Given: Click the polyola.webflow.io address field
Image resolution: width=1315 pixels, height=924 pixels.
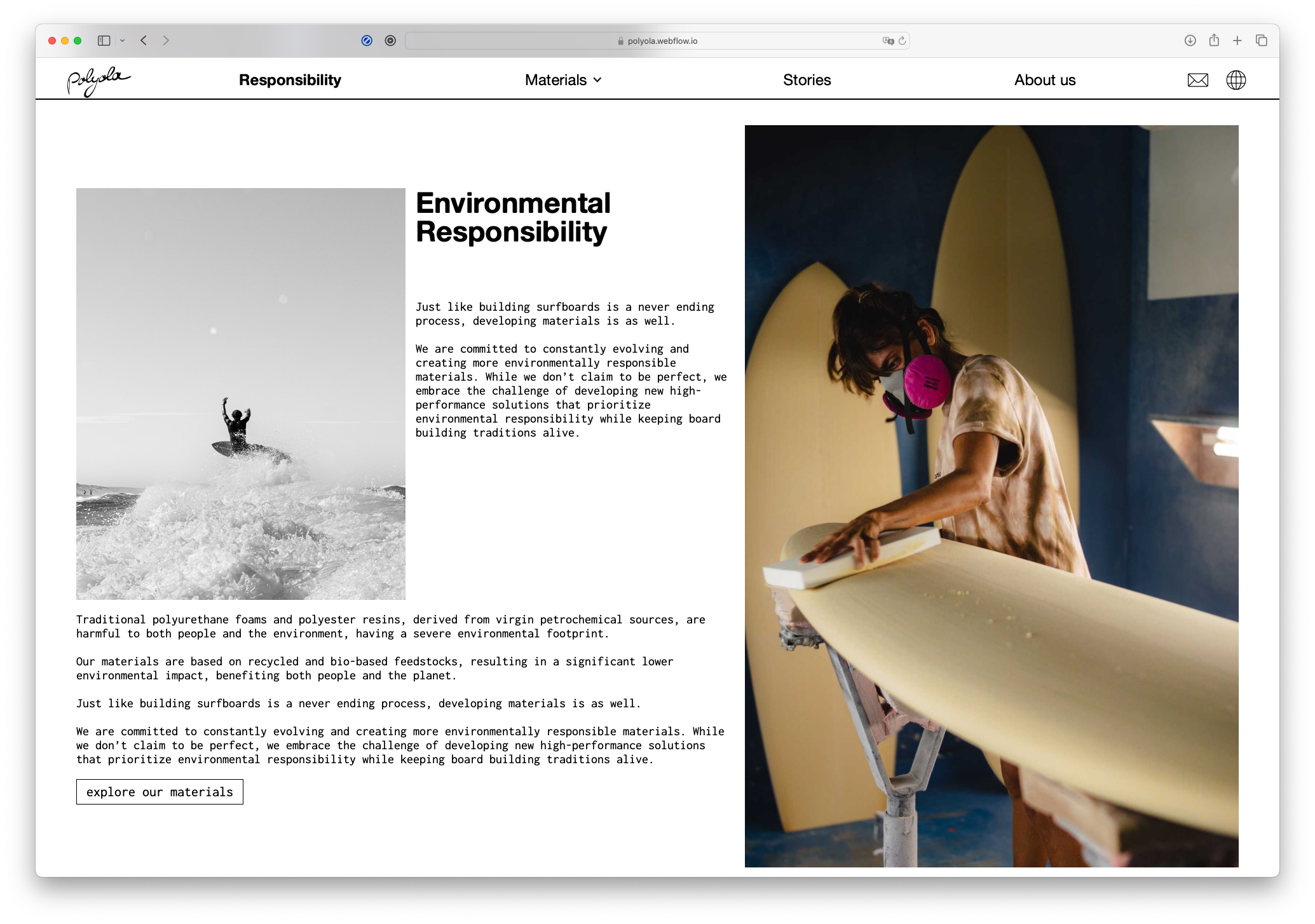Looking at the screenshot, I should 657,41.
